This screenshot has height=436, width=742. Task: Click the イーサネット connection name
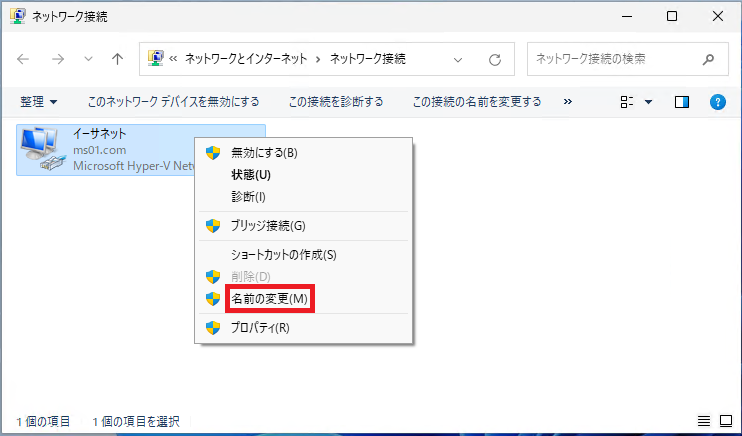point(99,133)
